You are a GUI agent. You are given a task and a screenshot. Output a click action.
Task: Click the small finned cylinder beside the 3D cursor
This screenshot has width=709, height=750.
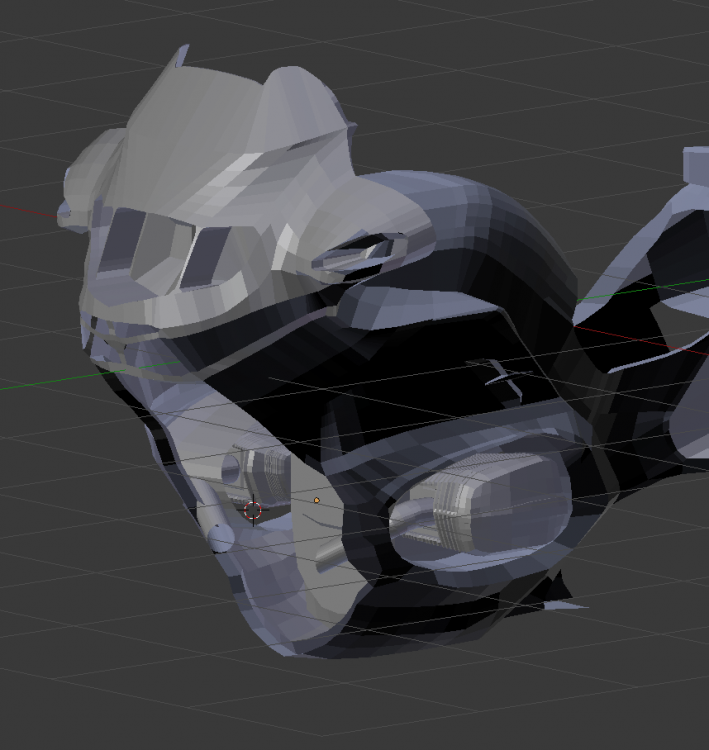click(x=256, y=472)
